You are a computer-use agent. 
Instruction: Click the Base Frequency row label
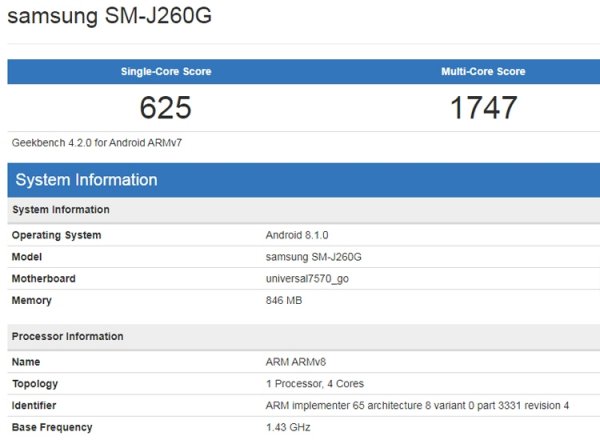click(52, 428)
